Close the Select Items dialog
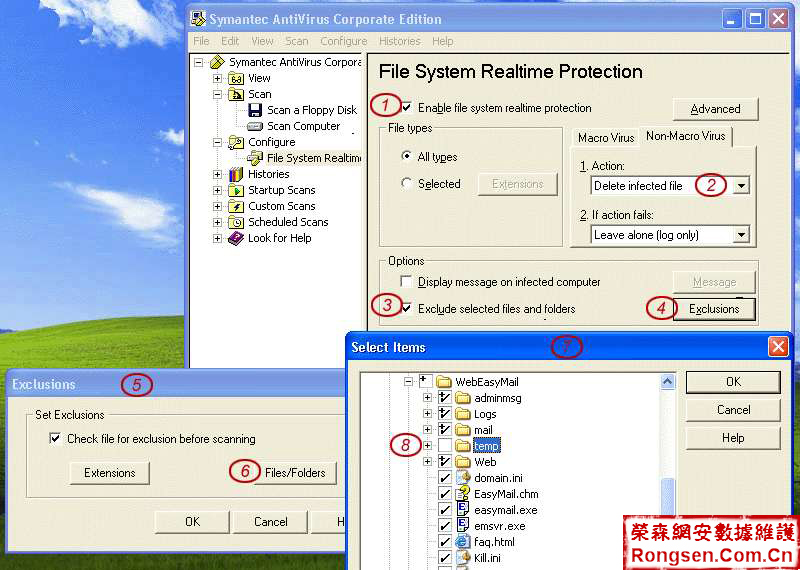Viewport: 800px width, 570px height. click(x=778, y=347)
